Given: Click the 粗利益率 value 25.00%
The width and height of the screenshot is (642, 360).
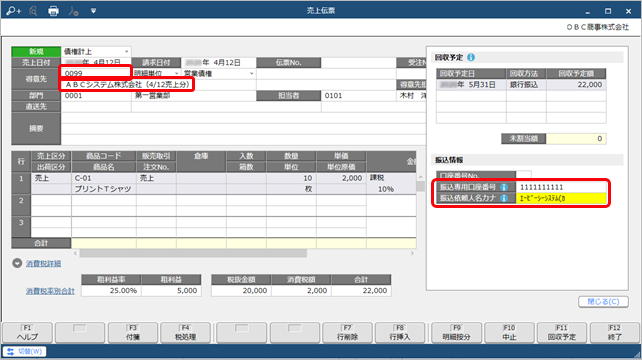Looking at the screenshot, I should pos(111,291).
